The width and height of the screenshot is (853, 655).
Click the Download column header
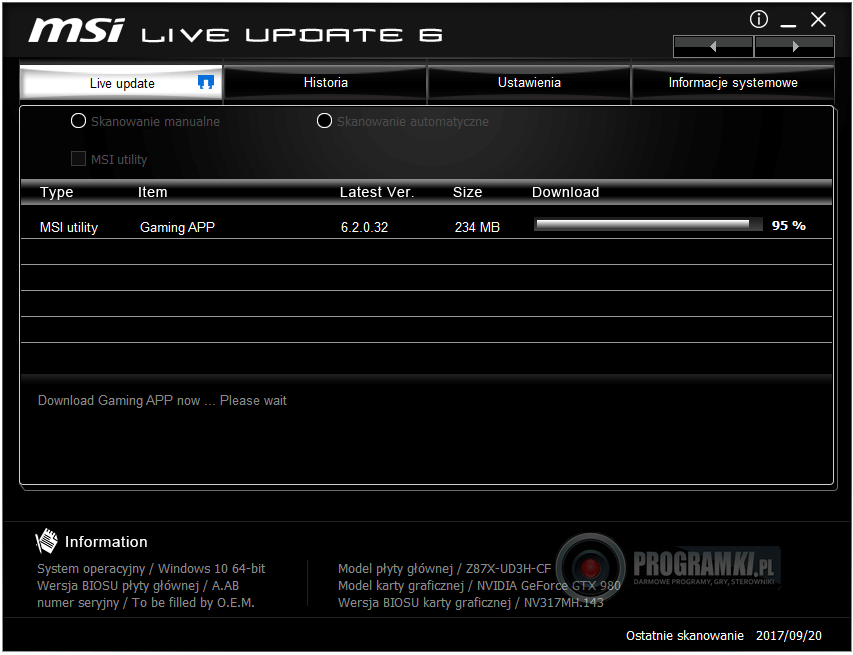[565, 192]
